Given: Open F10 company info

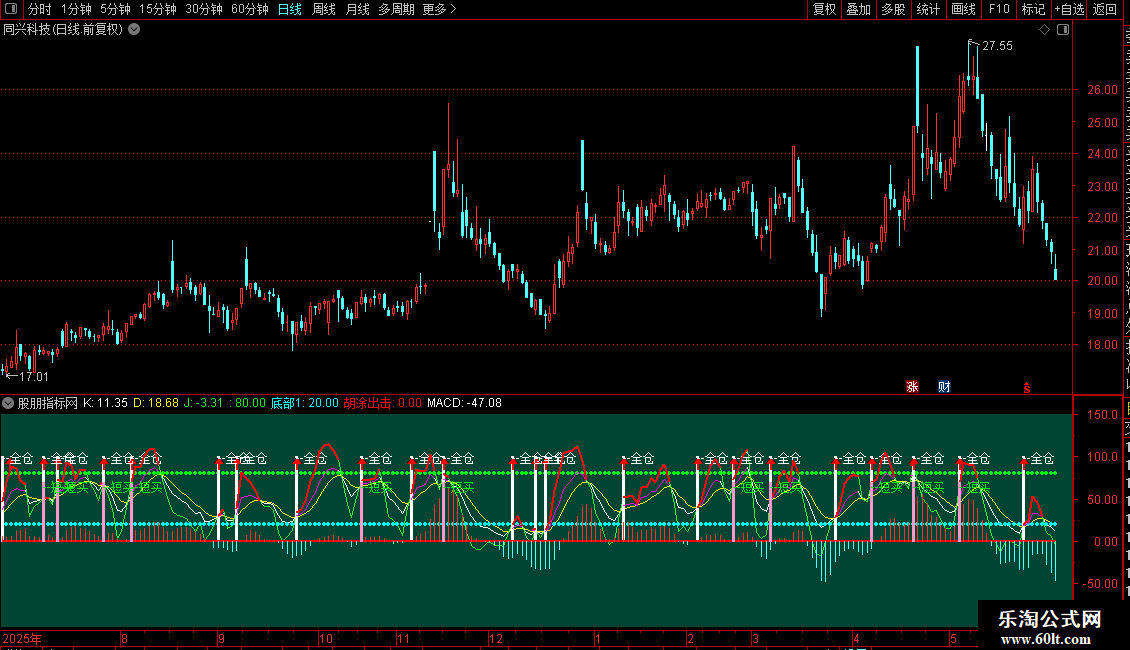Looking at the screenshot, I should click(999, 9).
